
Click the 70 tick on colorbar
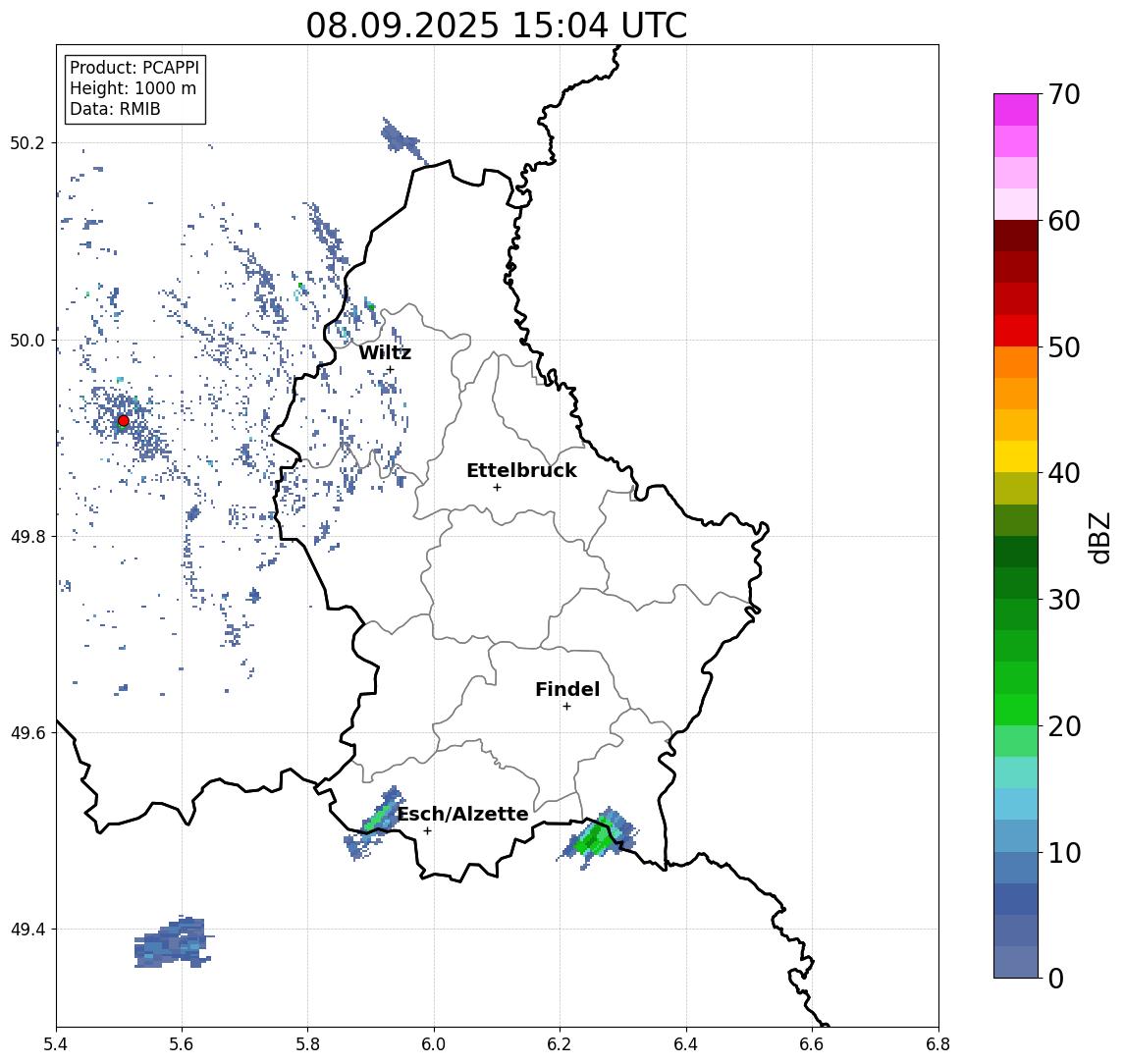(1063, 94)
